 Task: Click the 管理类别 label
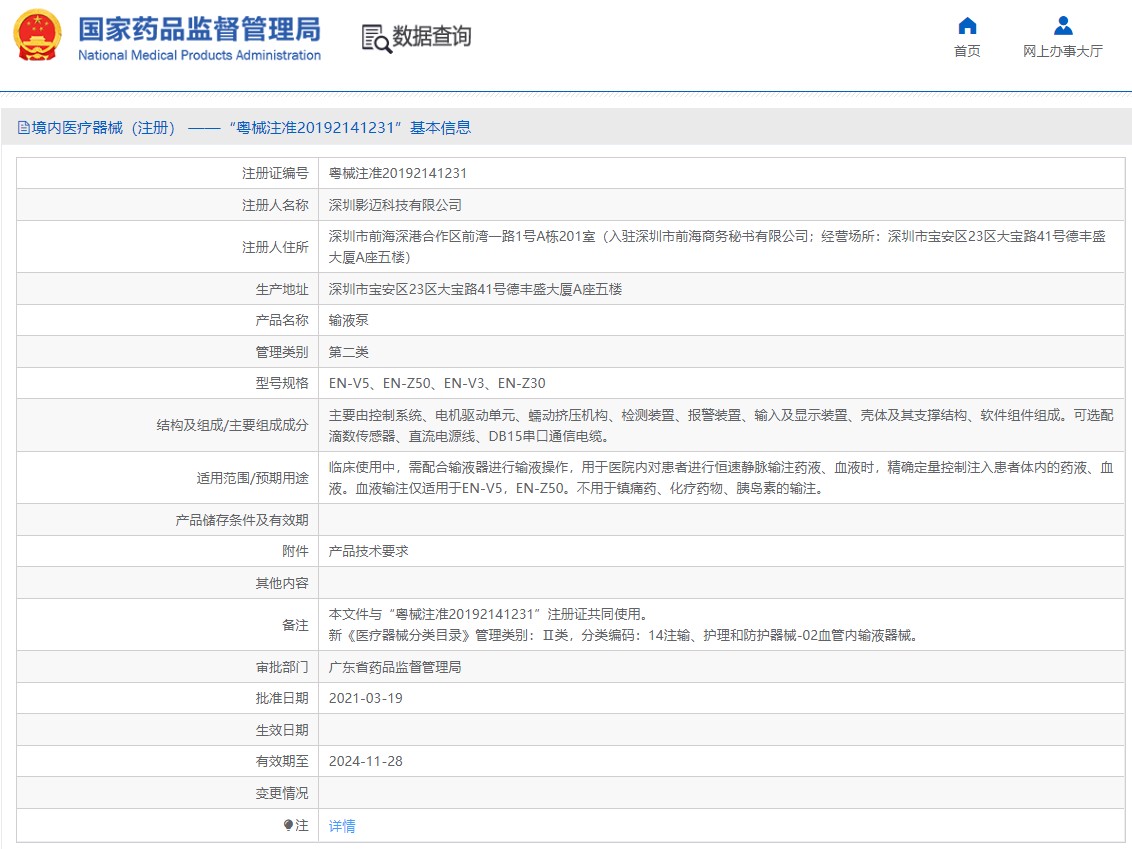click(282, 352)
